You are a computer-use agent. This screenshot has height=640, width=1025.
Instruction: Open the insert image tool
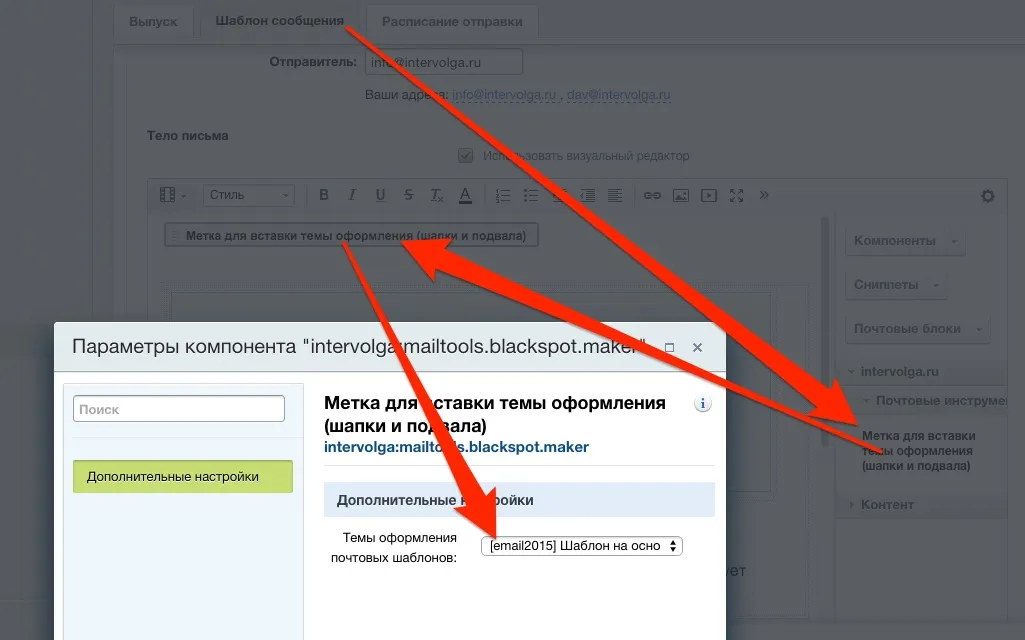coord(681,195)
